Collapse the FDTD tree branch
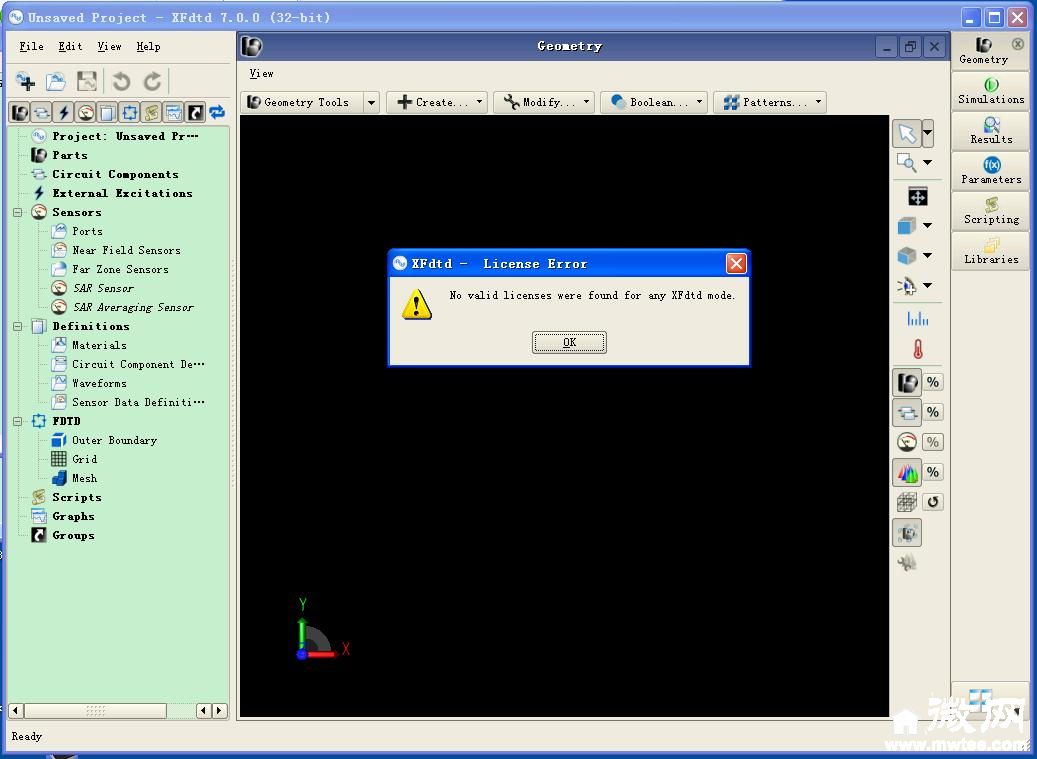 18,421
